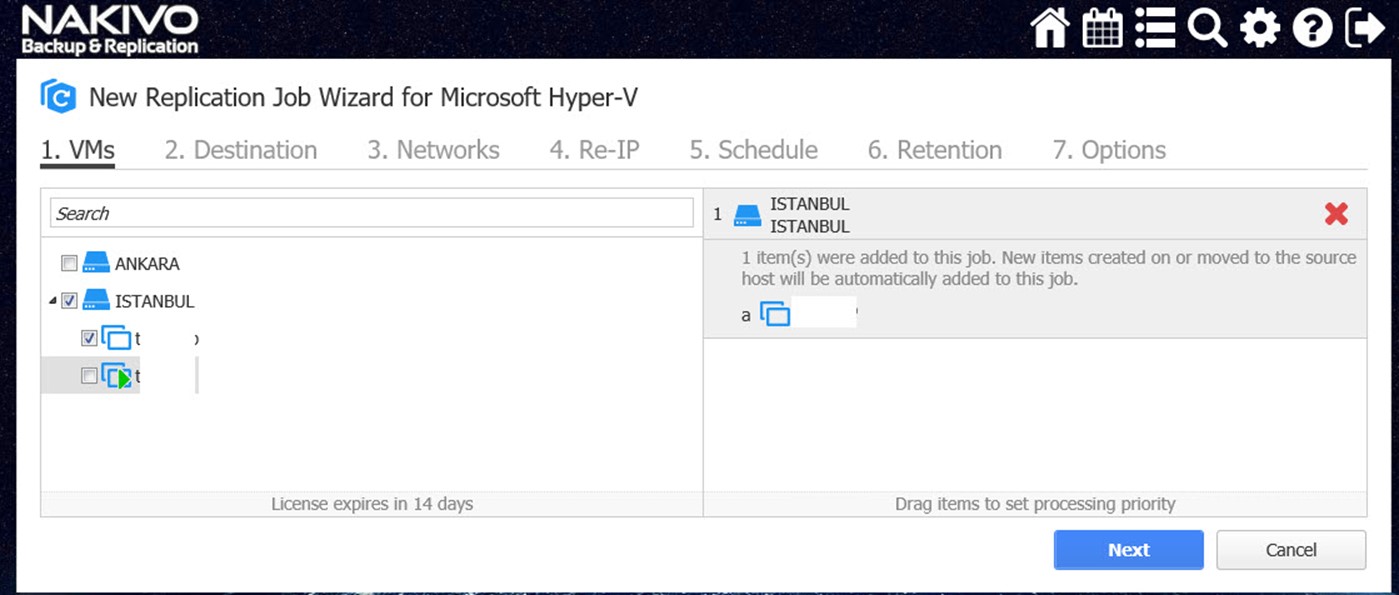This screenshot has height=595, width=1399.
Task: Click the ANKARA host icon in the tree
Action: [x=96, y=264]
